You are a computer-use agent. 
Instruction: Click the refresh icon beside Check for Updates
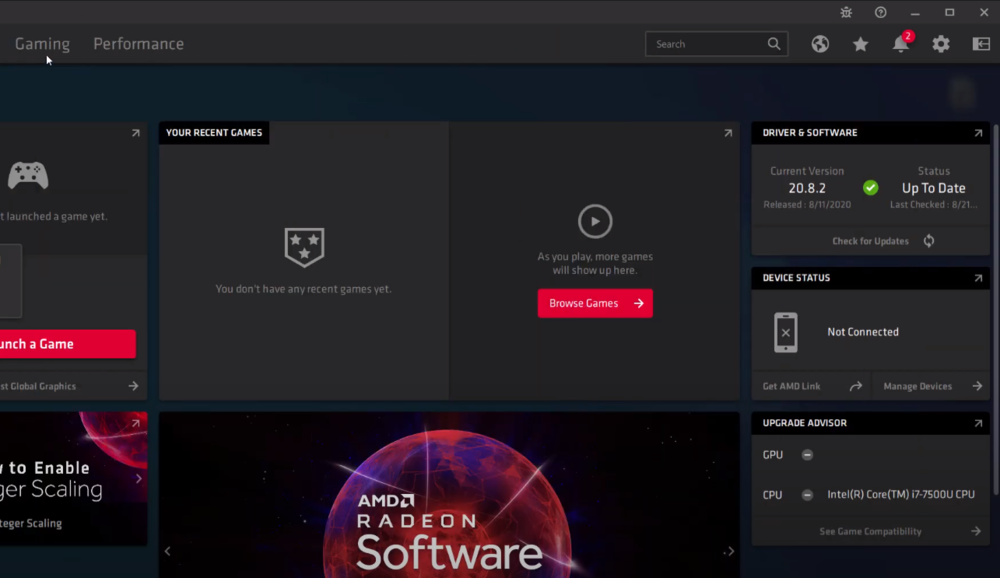(929, 241)
